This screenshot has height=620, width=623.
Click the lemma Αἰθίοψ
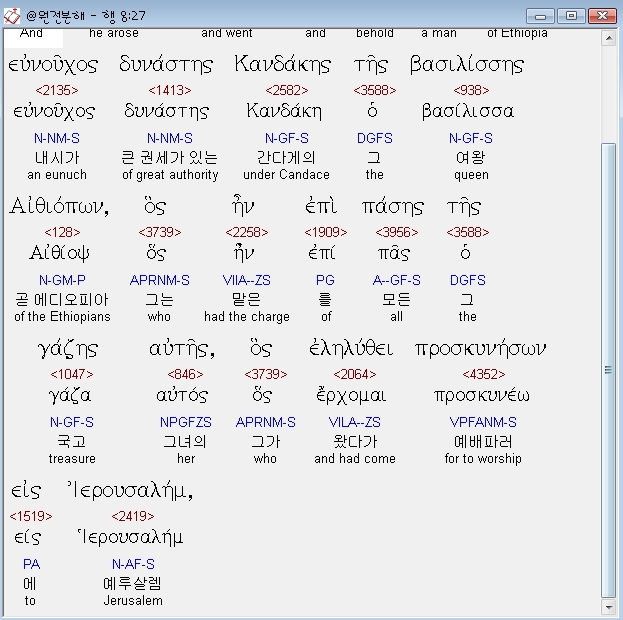pos(59,253)
